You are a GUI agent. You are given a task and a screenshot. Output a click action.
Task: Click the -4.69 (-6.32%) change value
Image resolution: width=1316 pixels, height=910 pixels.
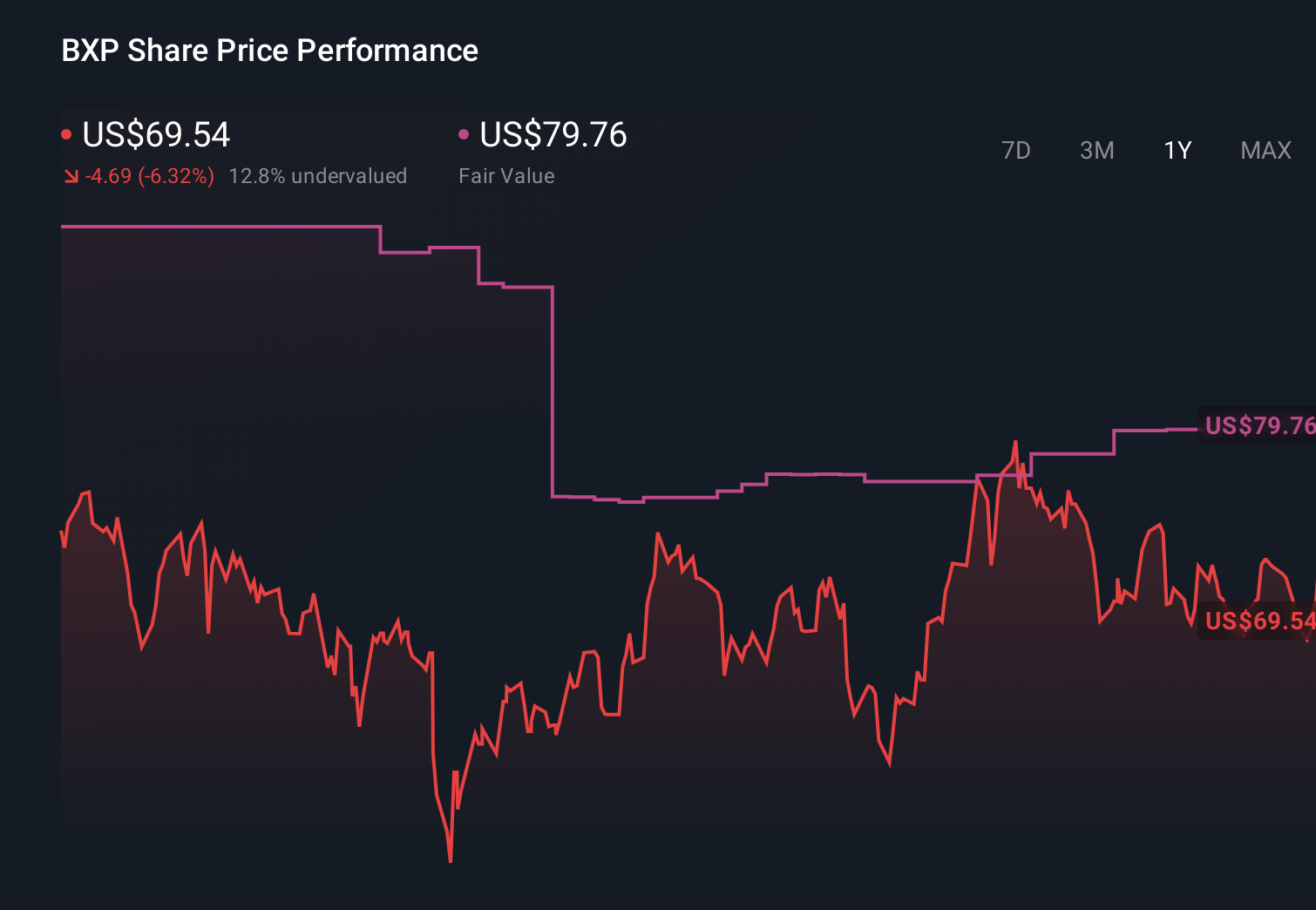coord(148,175)
